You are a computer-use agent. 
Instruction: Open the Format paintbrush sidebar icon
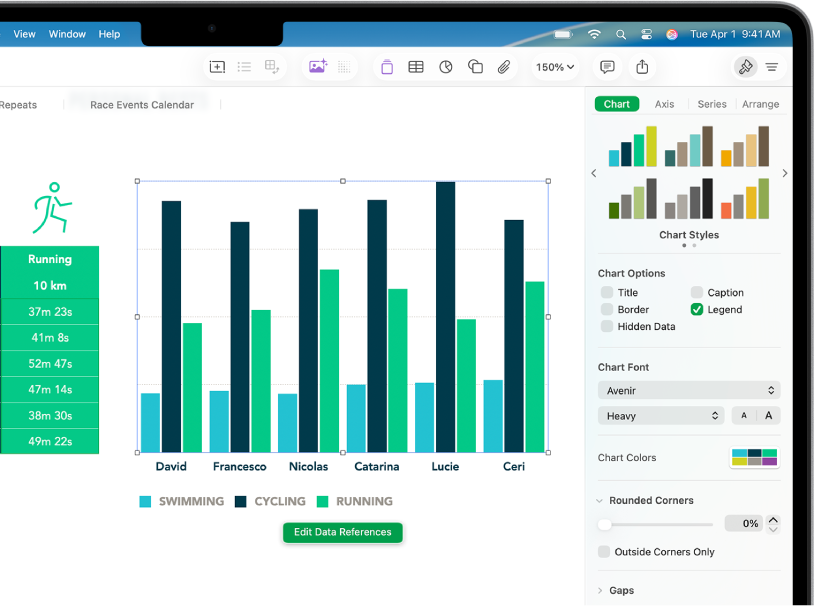click(745, 66)
